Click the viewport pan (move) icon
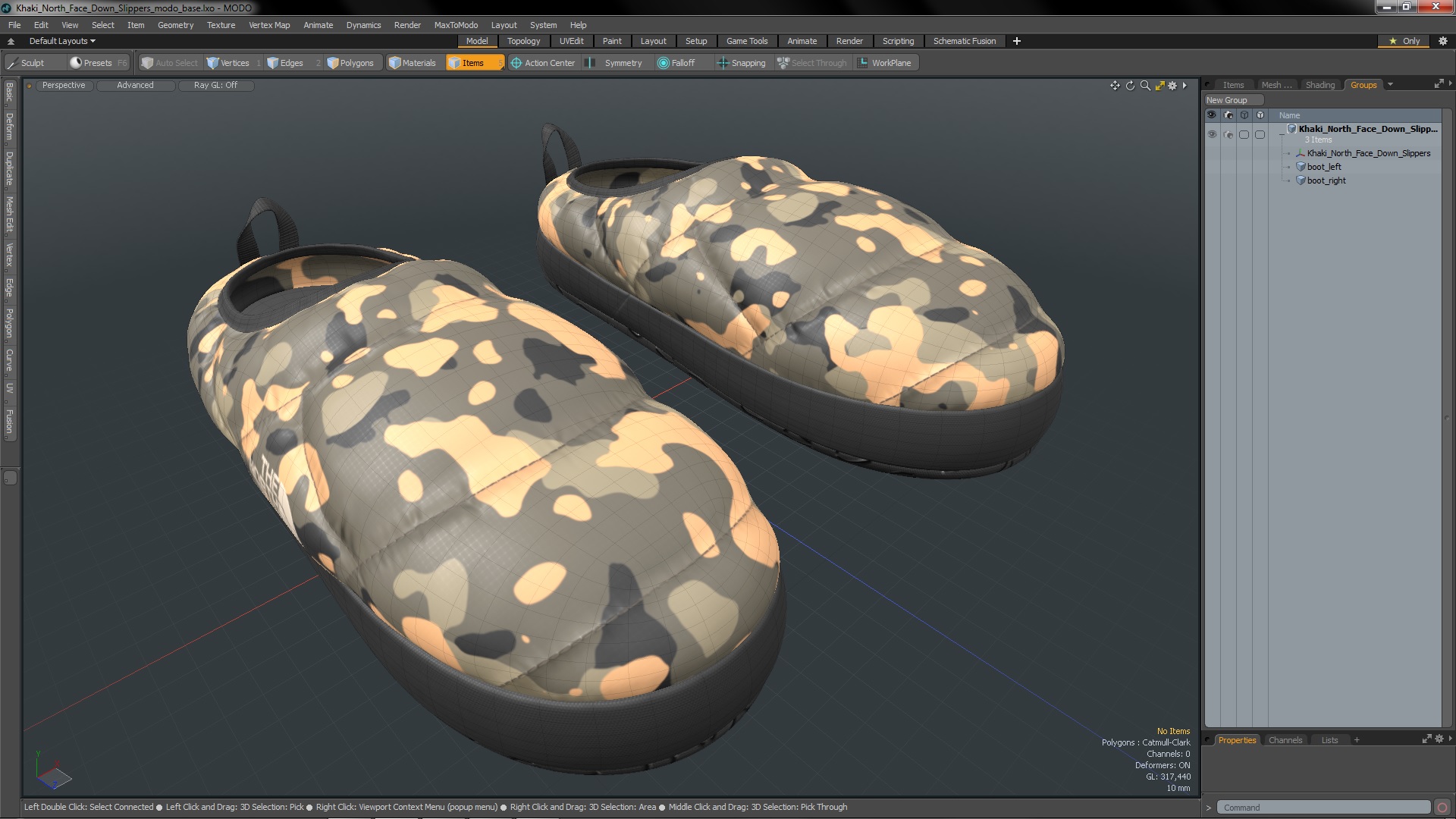Image resolution: width=1456 pixels, height=819 pixels. [1115, 86]
